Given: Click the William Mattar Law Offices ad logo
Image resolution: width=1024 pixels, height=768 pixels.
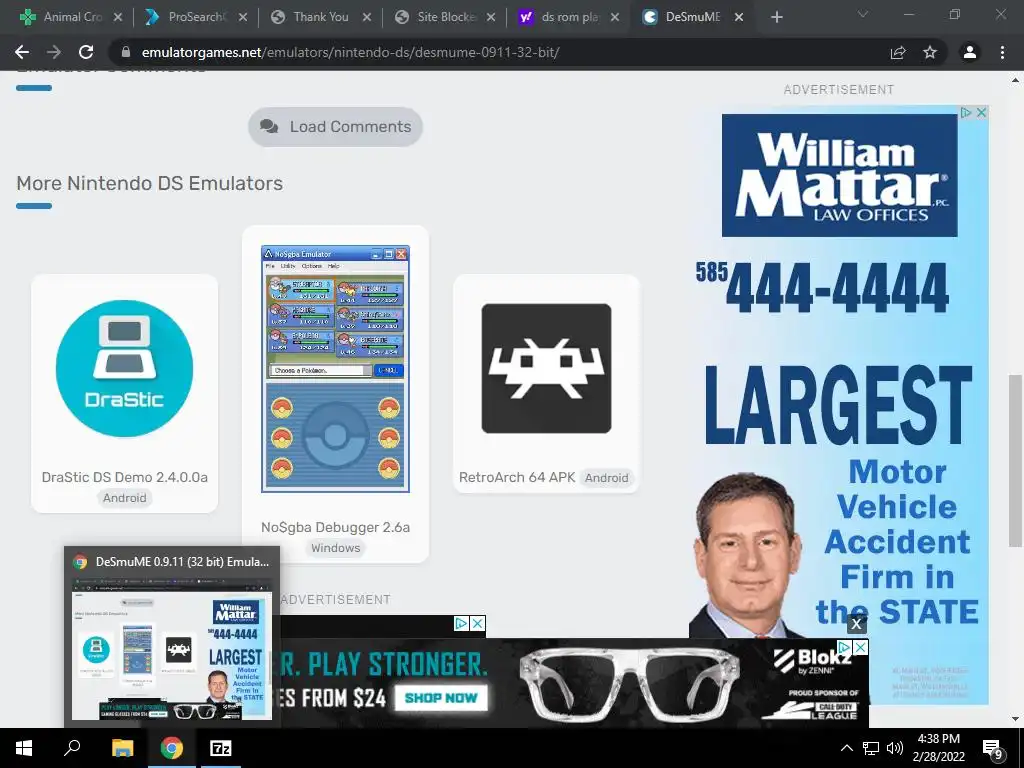Looking at the screenshot, I should point(839,175).
